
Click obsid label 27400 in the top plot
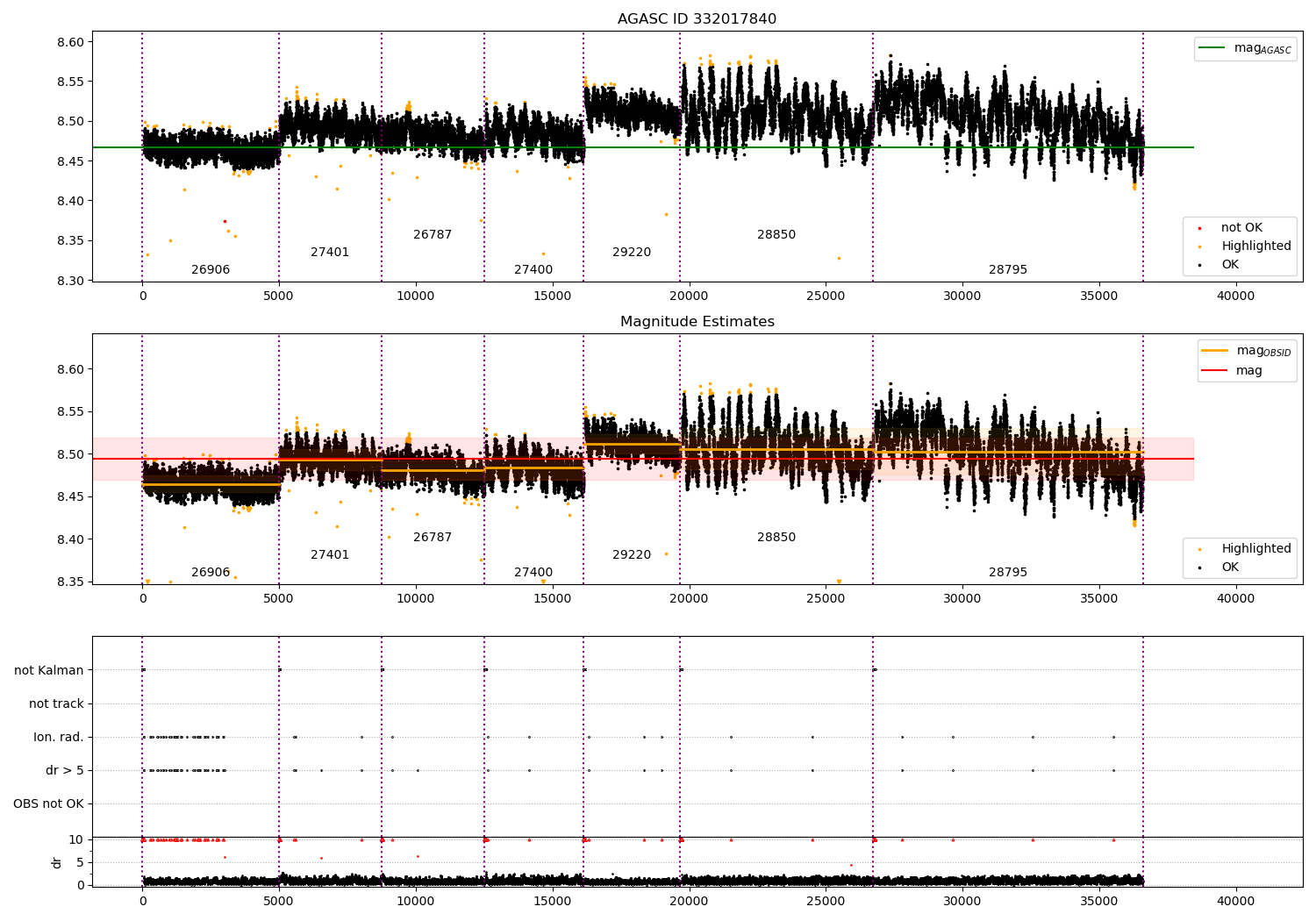click(533, 270)
